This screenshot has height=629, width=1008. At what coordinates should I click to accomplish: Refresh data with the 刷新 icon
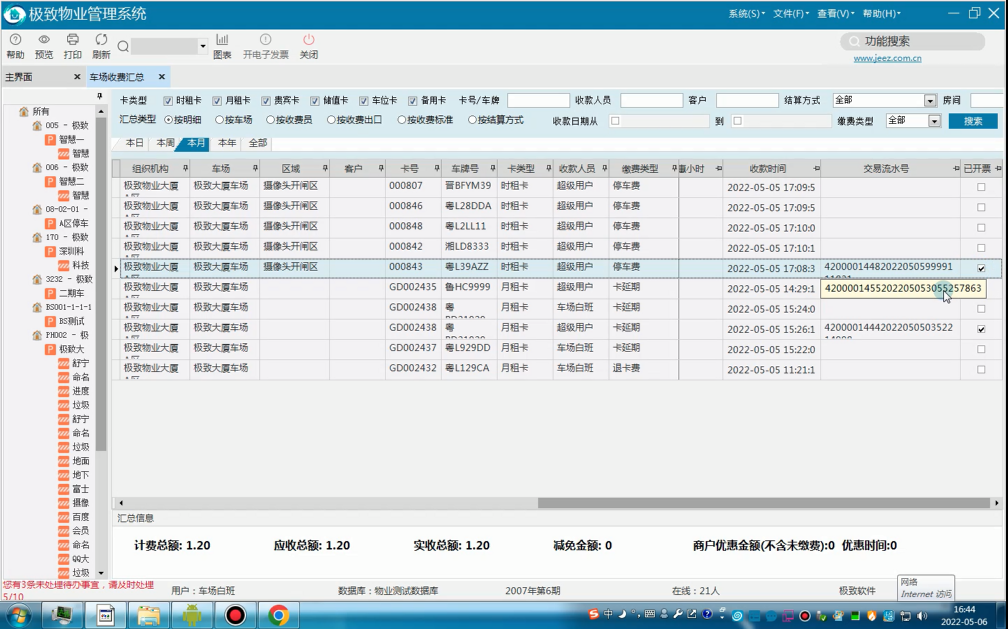click(101, 40)
